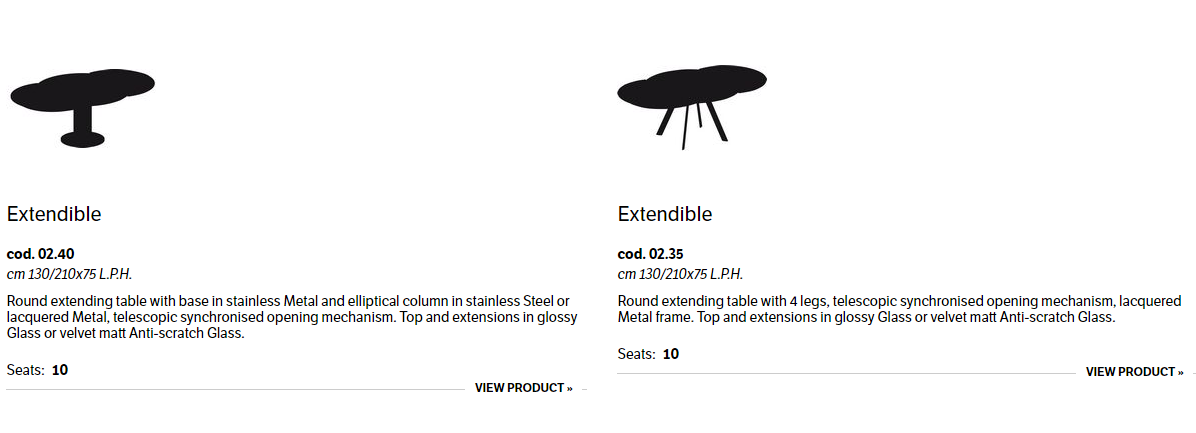
Task: Select the product code "cod. 02.40"
Action: [40, 254]
